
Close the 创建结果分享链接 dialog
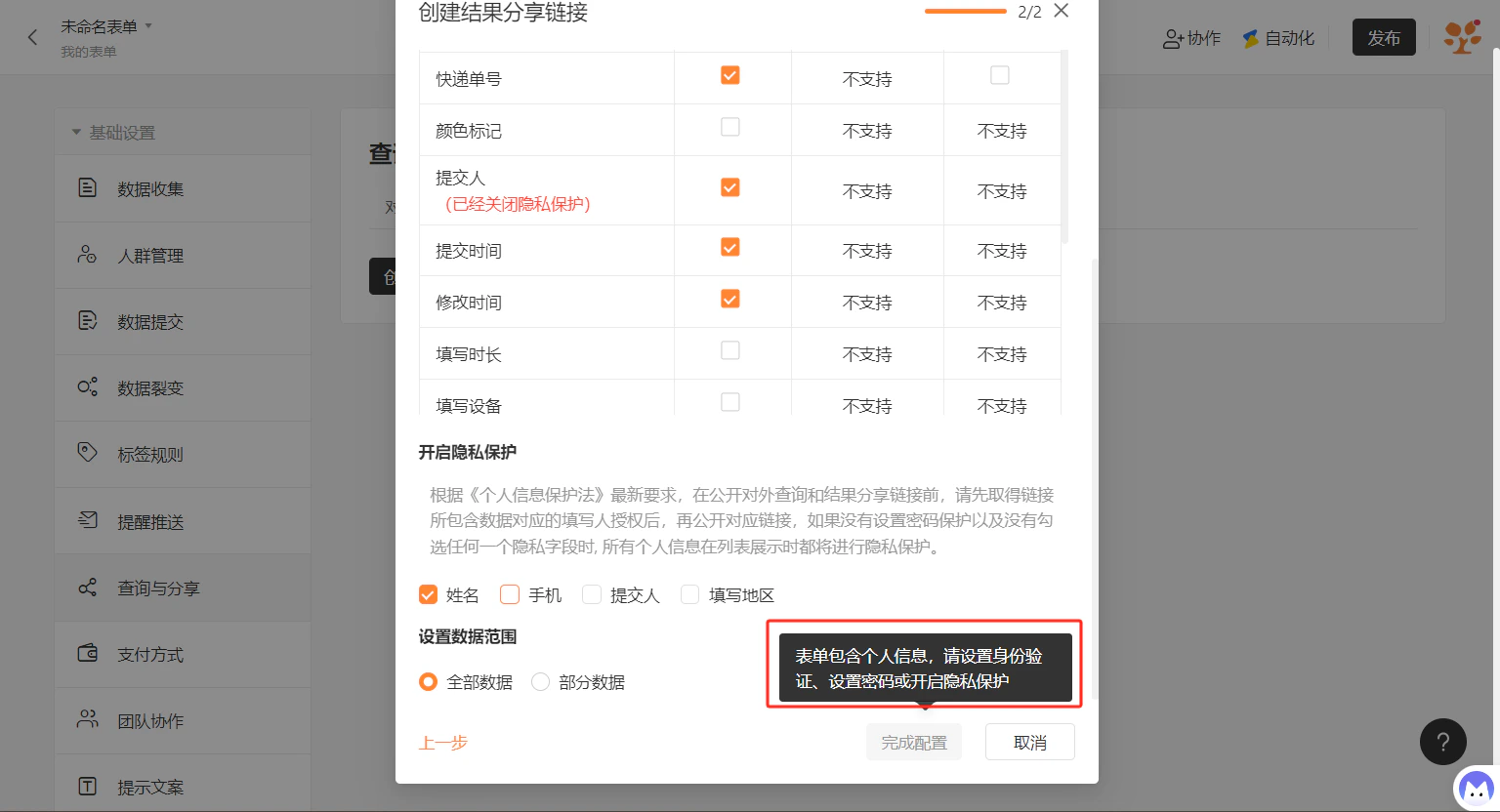coord(1062,11)
